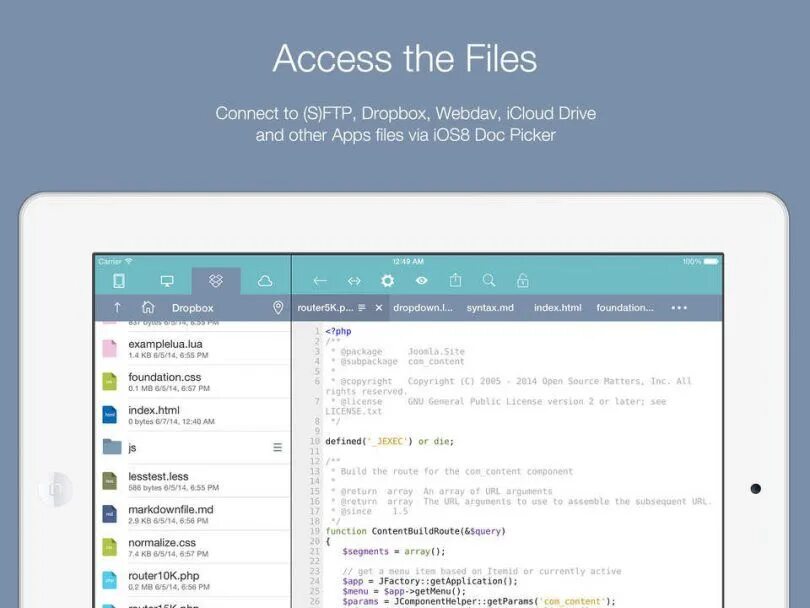
Task: Click the $segments = array(); line
Action: click(x=394, y=552)
